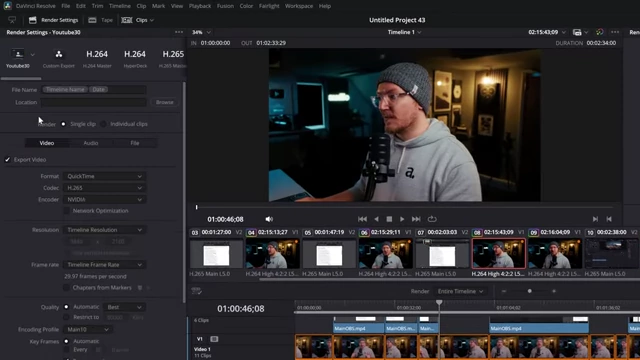Open the Workspace menu
640x360 pixels.
(x=299, y=6)
